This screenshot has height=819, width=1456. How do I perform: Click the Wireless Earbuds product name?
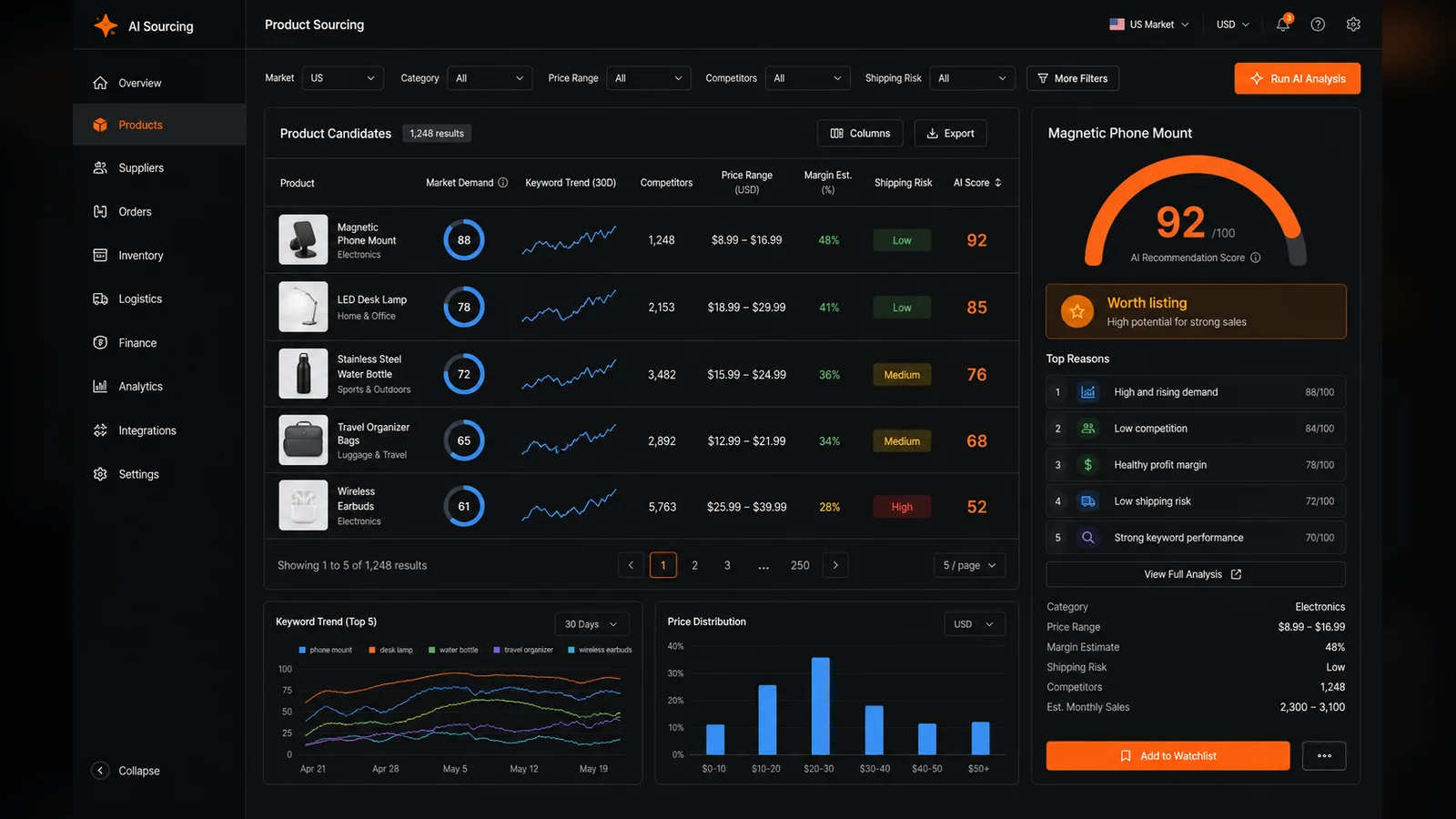coord(356,499)
